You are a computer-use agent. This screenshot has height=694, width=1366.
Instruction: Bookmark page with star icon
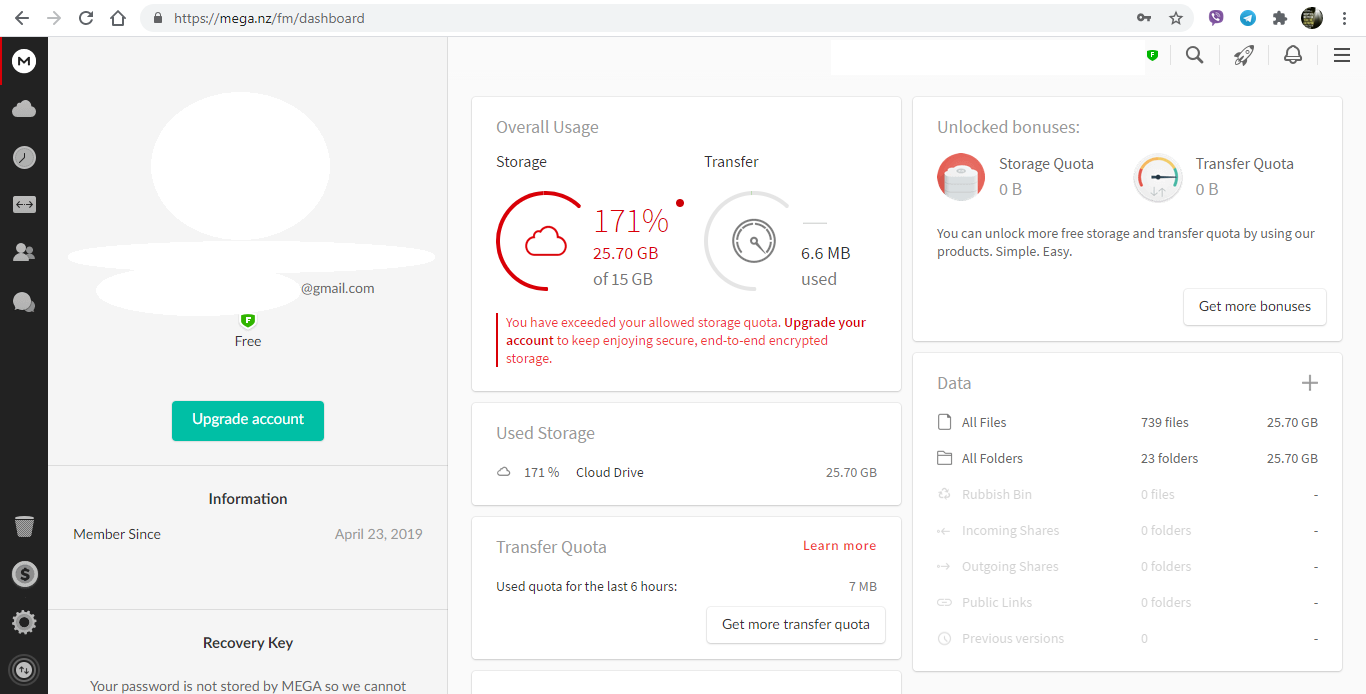tap(1176, 18)
